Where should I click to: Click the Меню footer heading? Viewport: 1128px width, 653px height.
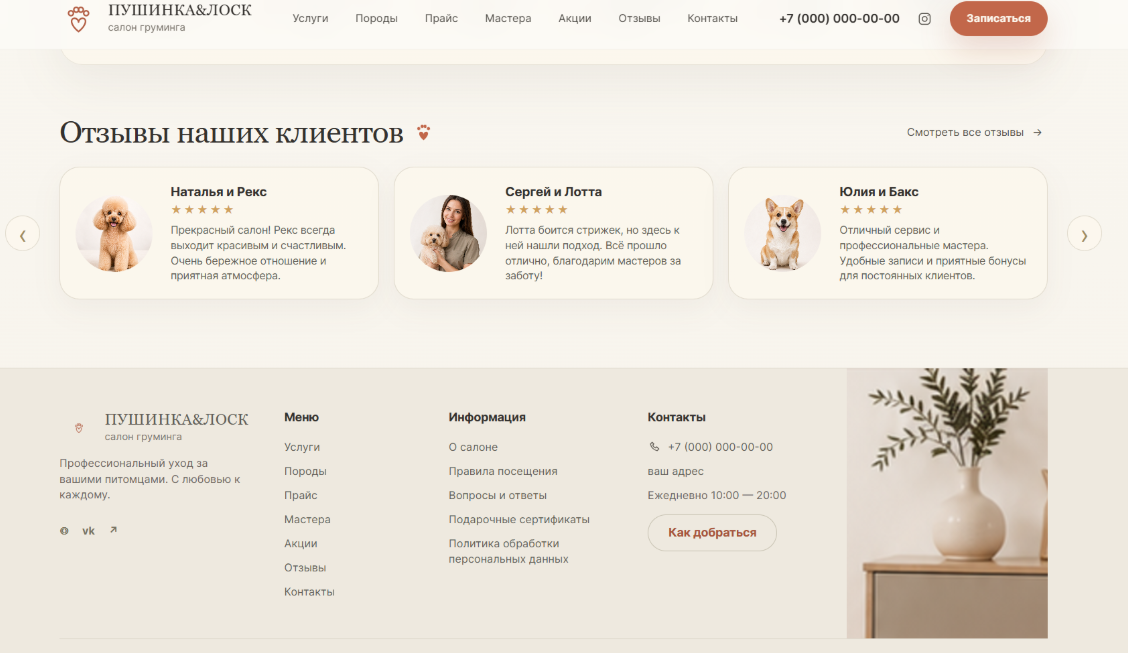click(x=301, y=417)
